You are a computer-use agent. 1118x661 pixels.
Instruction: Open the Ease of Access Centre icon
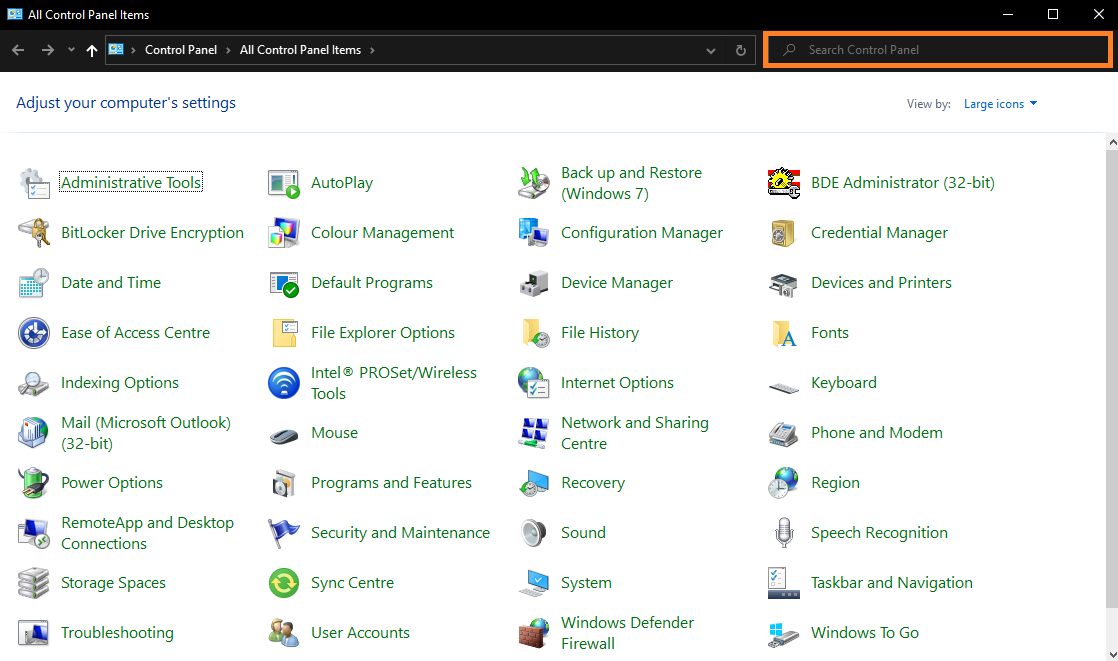[34, 333]
